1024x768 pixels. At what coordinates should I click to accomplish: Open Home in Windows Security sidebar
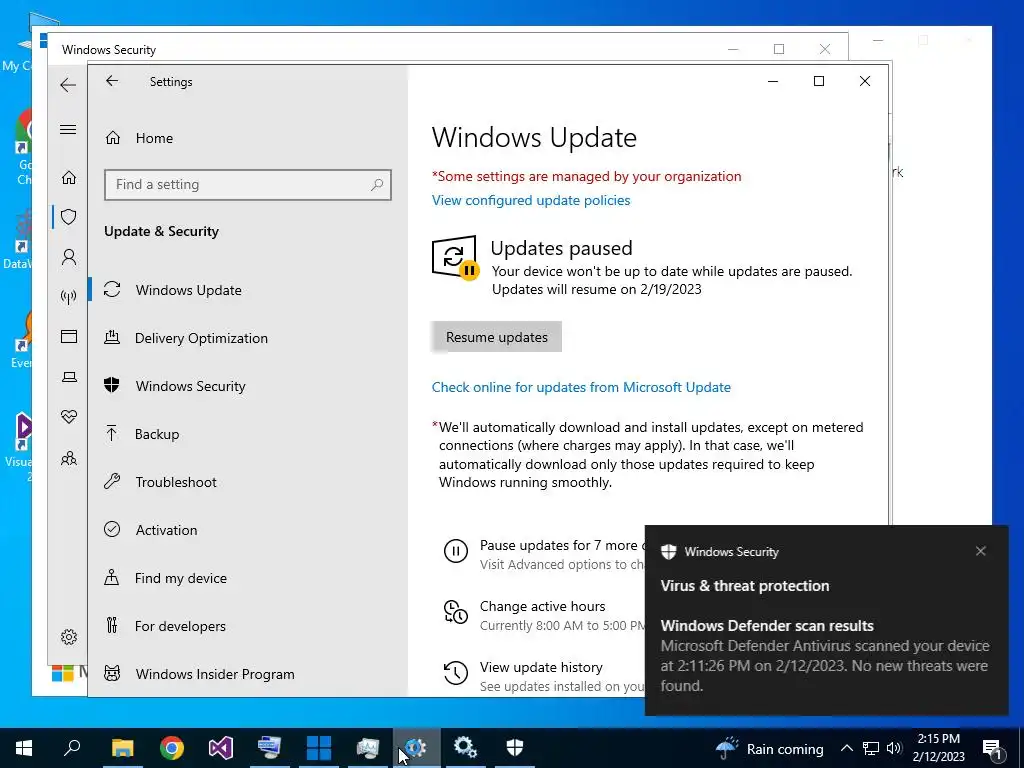69,178
